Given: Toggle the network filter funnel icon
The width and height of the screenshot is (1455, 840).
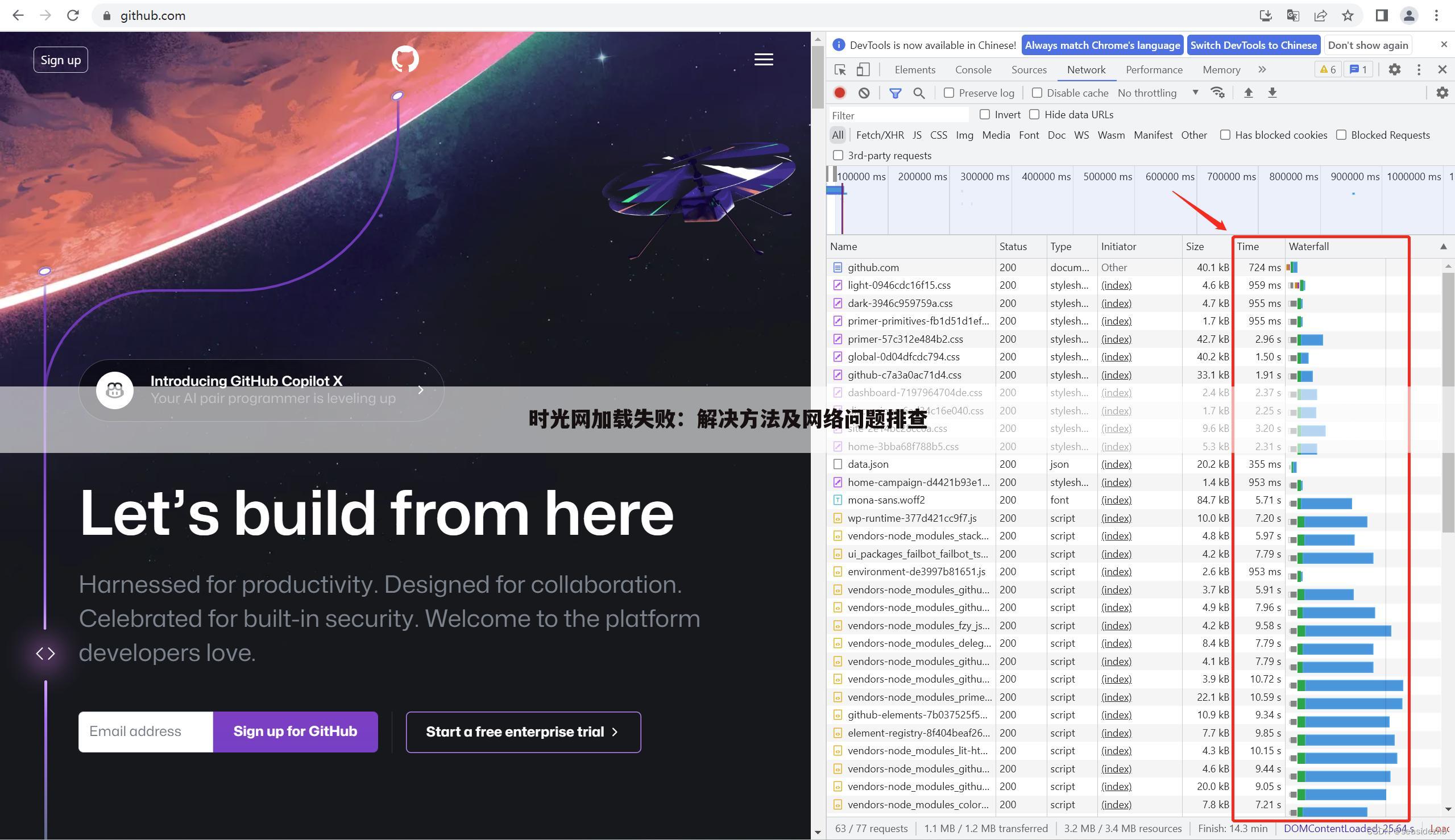Looking at the screenshot, I should (895, 93).
